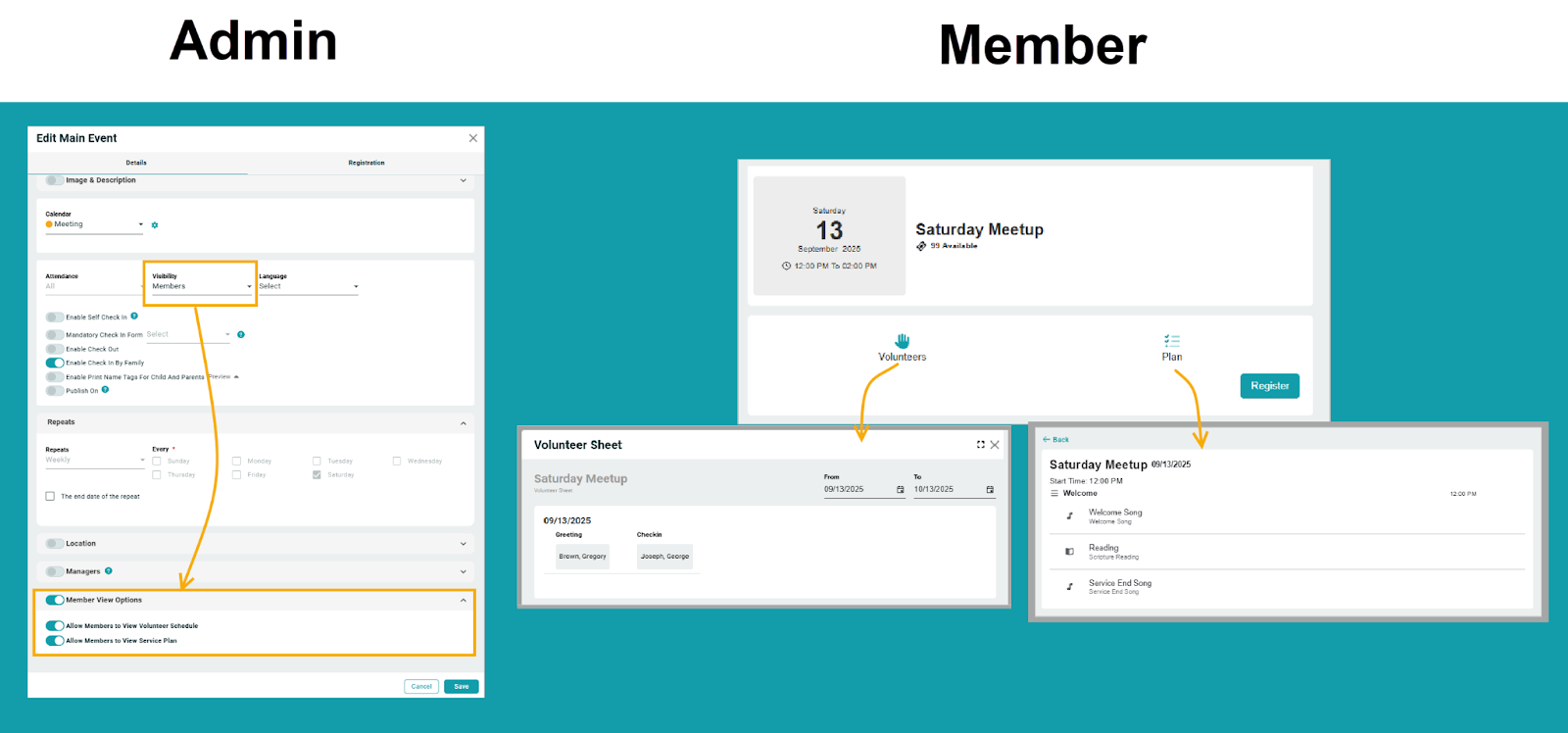This screenshot has height=733, width=1568.
Task: Click the orange Meeting calendar color dot
Action: (49, 224)
